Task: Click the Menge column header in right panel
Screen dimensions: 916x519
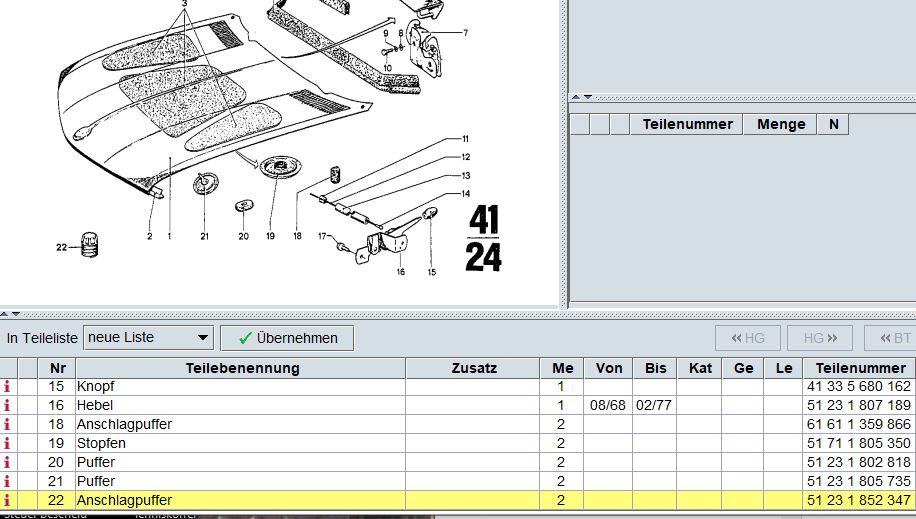Action: coord(781,124)
